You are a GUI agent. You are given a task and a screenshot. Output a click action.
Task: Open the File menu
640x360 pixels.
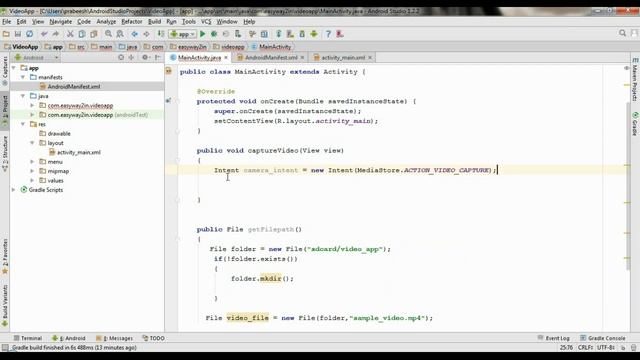7,22
